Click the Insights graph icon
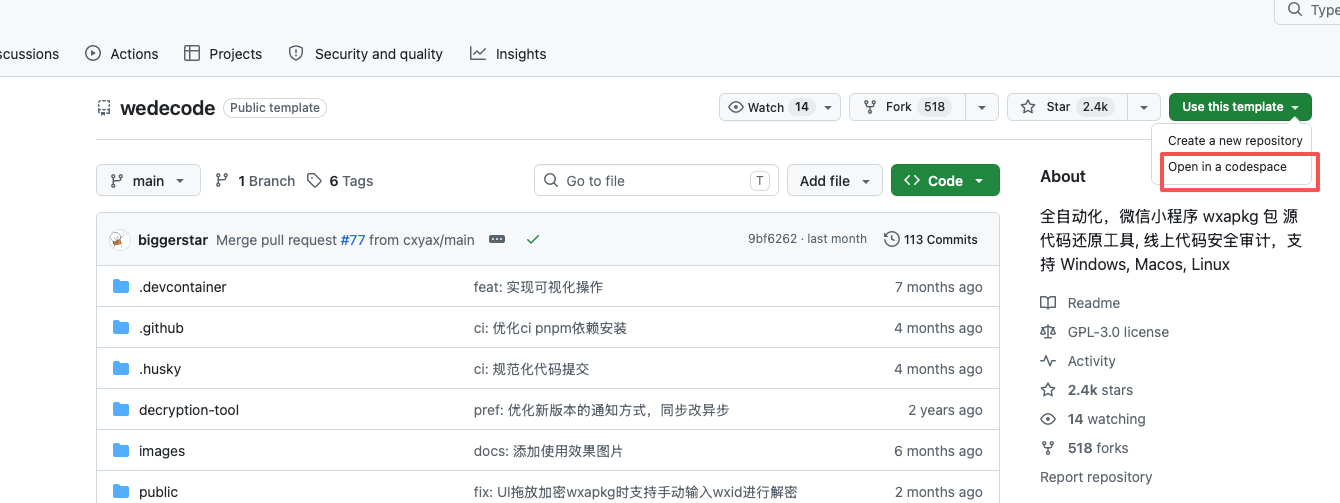 (478, 54)
